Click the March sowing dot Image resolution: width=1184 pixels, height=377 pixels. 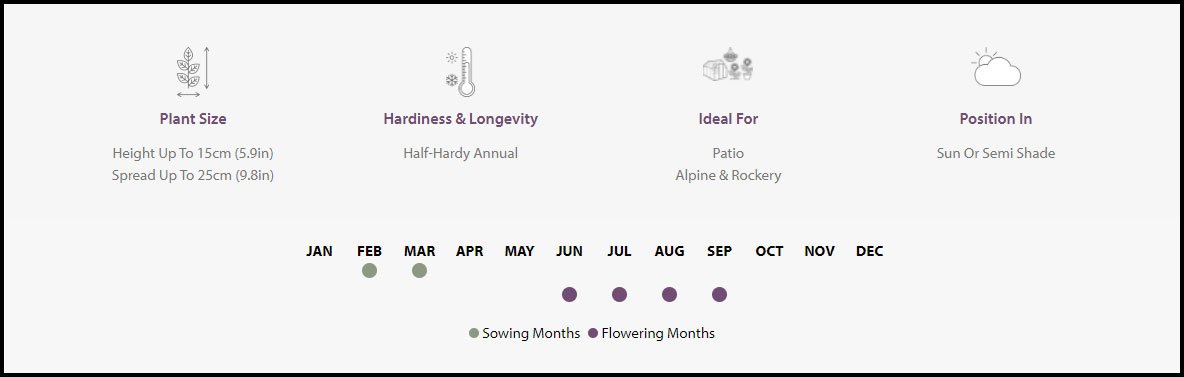point(420,270)
